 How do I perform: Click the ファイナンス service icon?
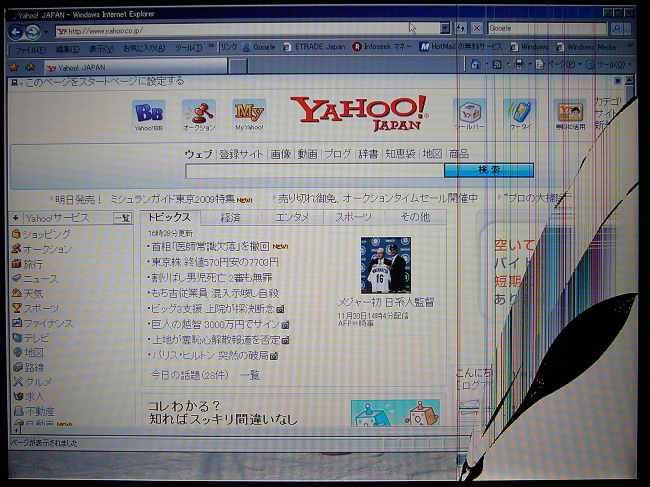[16, 323]
